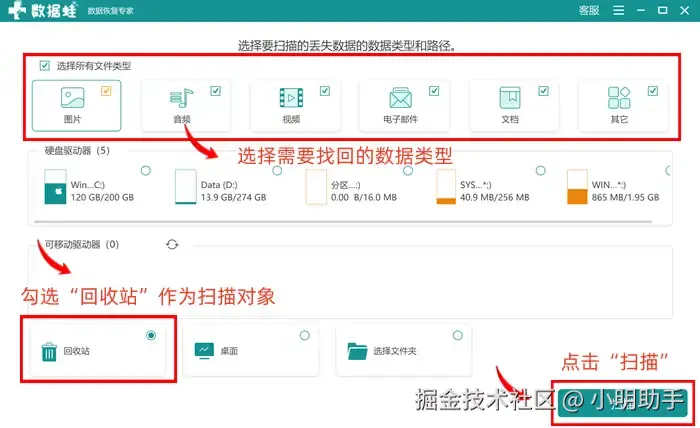Select the Win (C:) drive radio button
Image resolution: width=700 pixels, height=428 pixels.
tap(146, 170)
